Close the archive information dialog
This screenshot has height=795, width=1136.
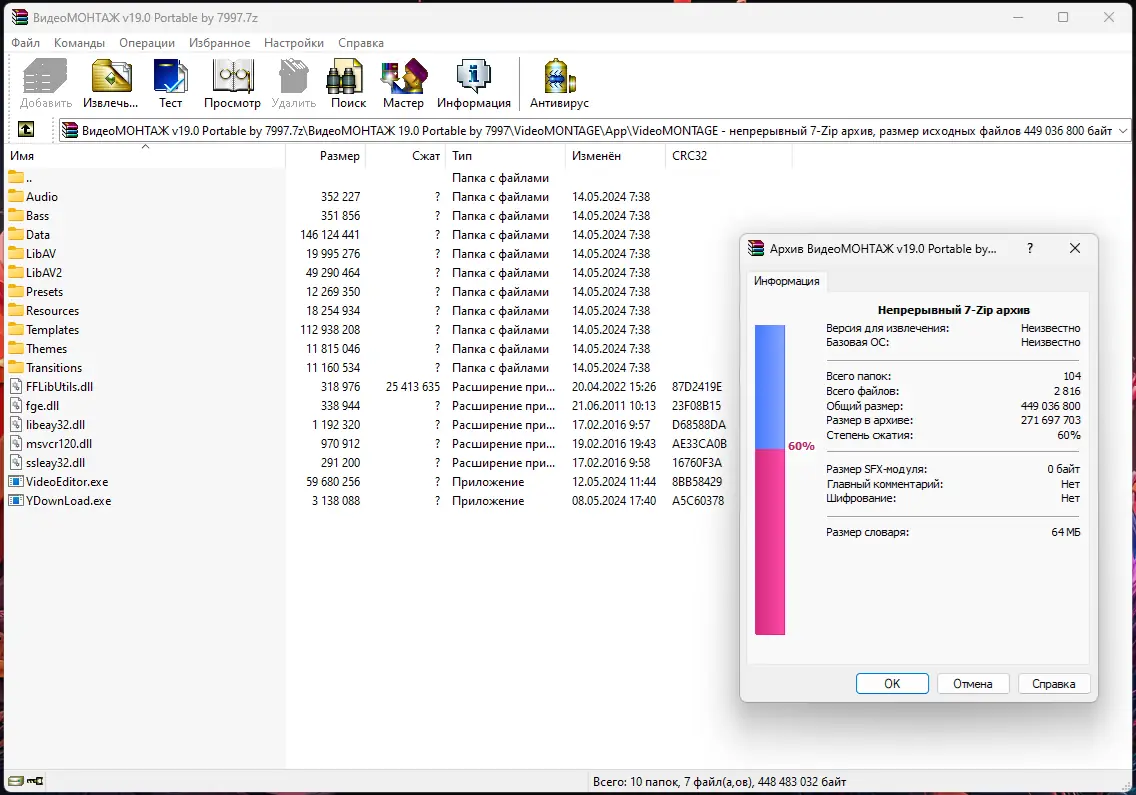(1075, 249)
